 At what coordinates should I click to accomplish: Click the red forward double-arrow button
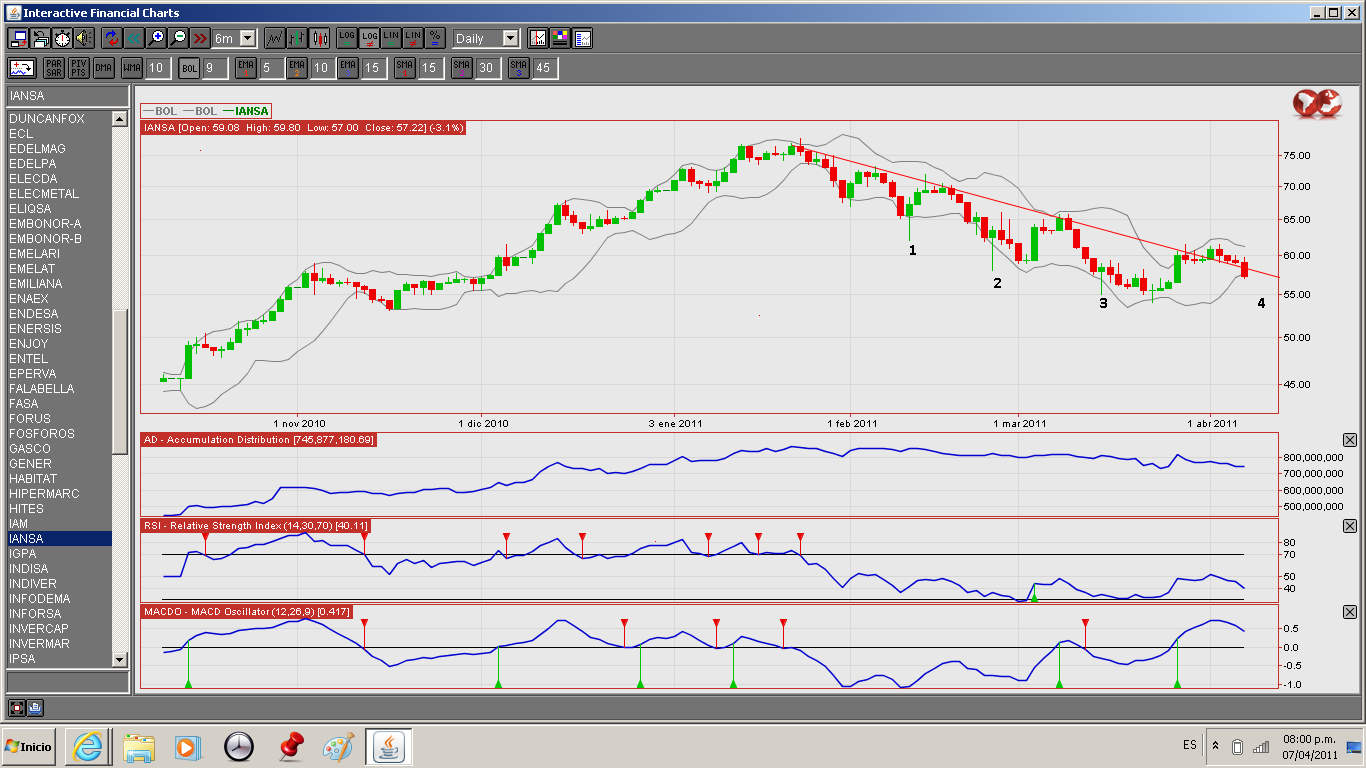pyautogui.click(x=200, y=38)
